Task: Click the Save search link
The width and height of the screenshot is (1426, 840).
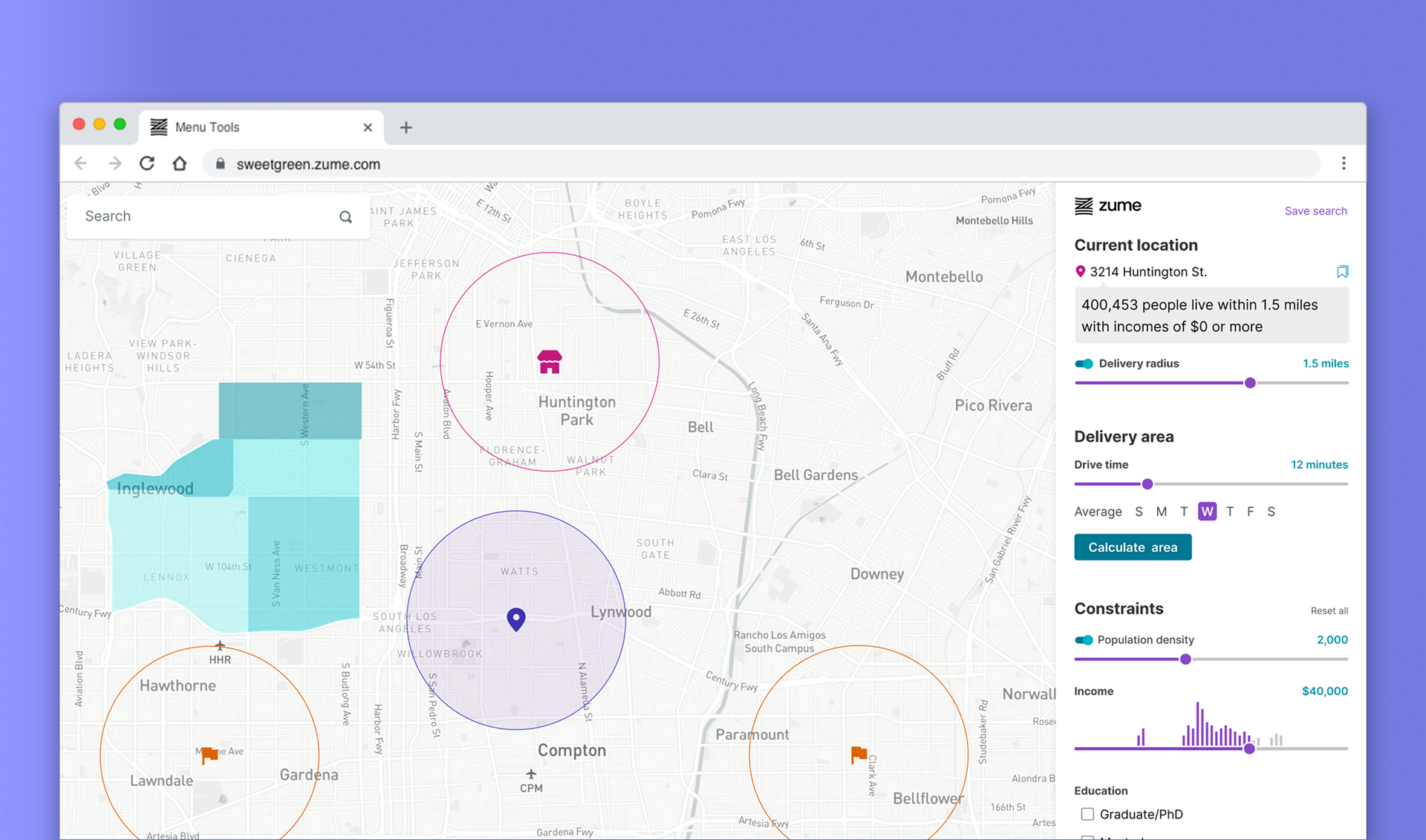Action: [1315, 211]
